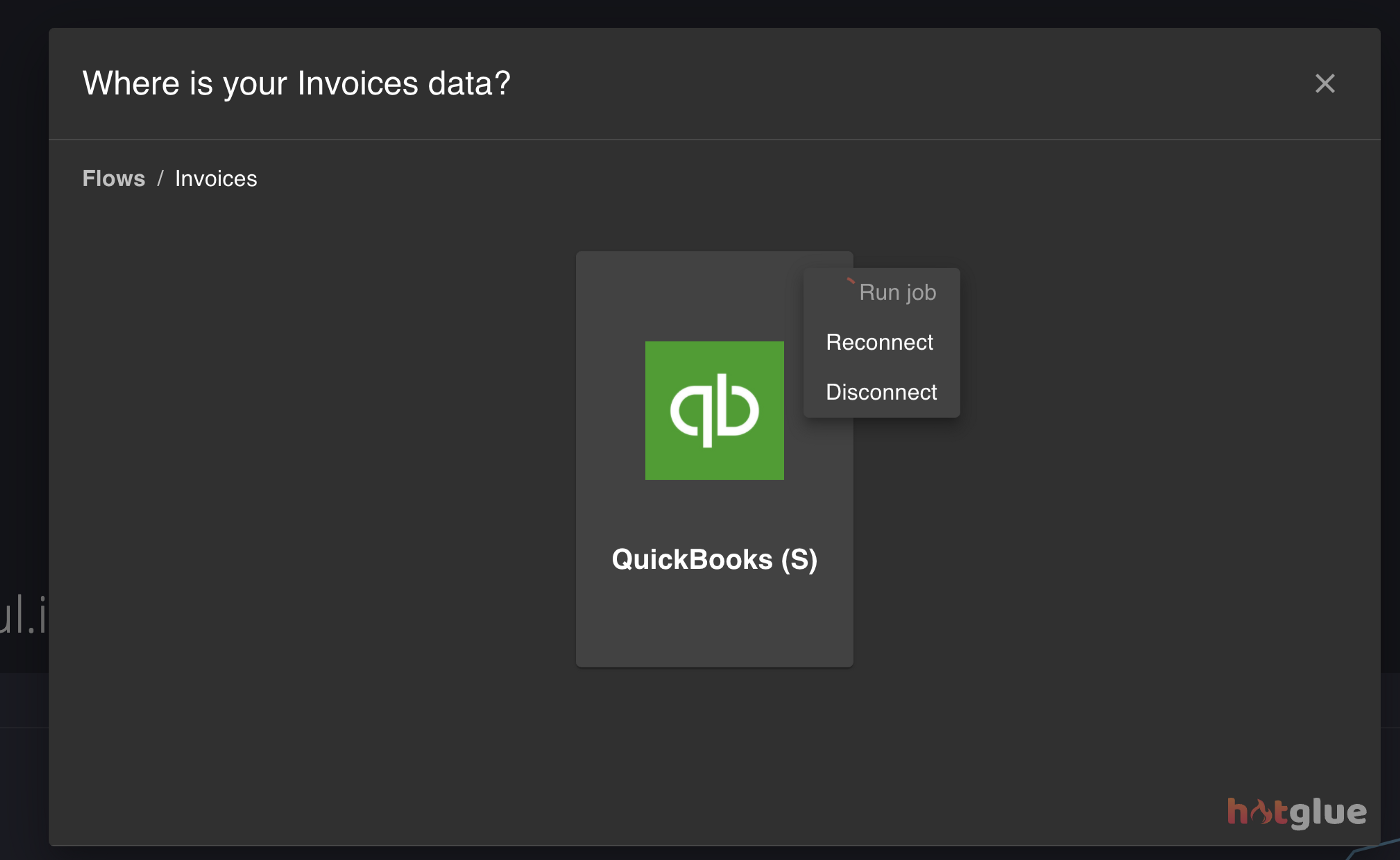Click the QuickBooks logo icon

(x=714, y=410)
